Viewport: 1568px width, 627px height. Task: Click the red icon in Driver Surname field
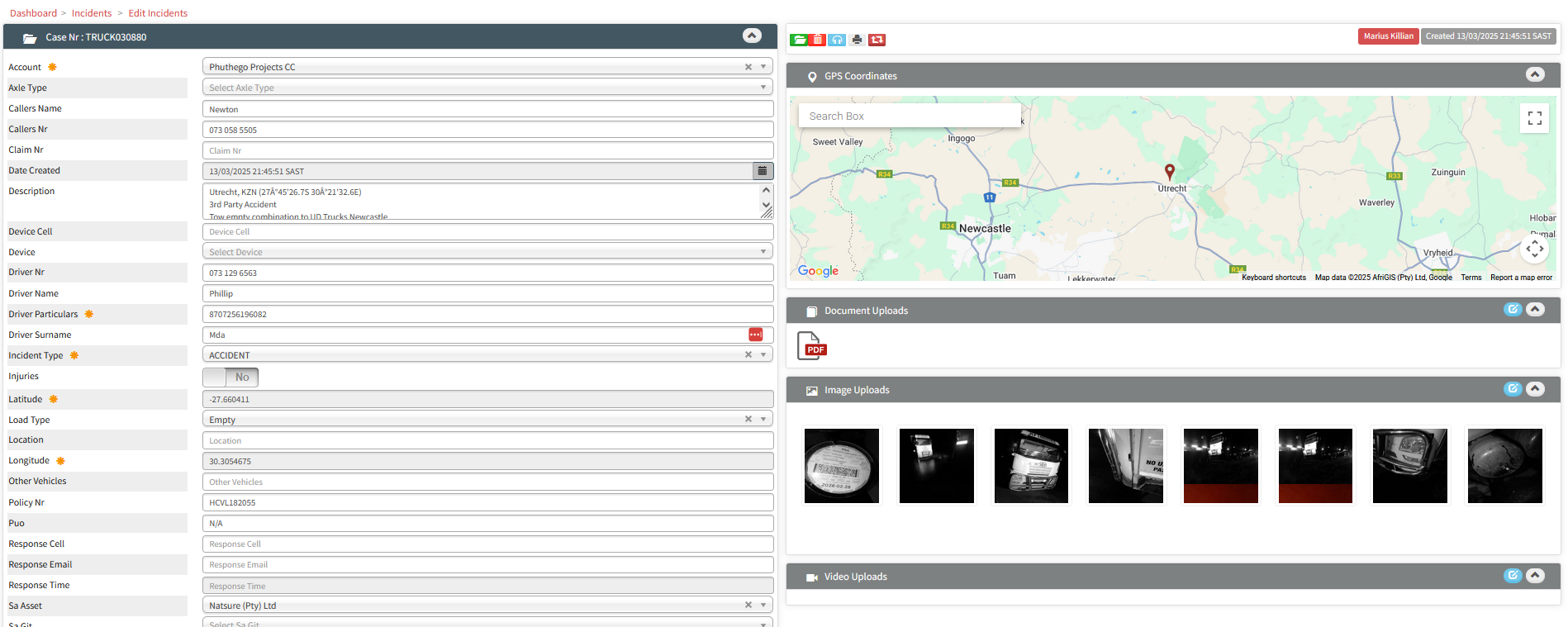tap(755, 335)
